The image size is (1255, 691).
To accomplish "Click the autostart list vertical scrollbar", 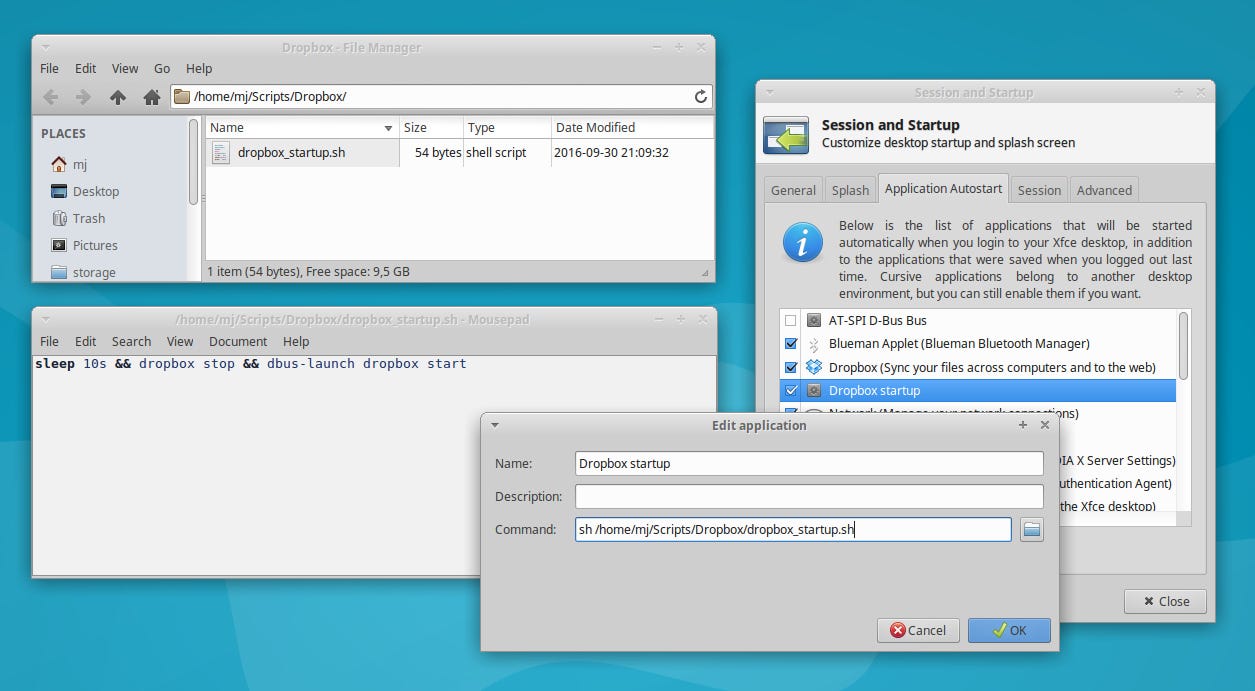I will [x=1184, y=345].
